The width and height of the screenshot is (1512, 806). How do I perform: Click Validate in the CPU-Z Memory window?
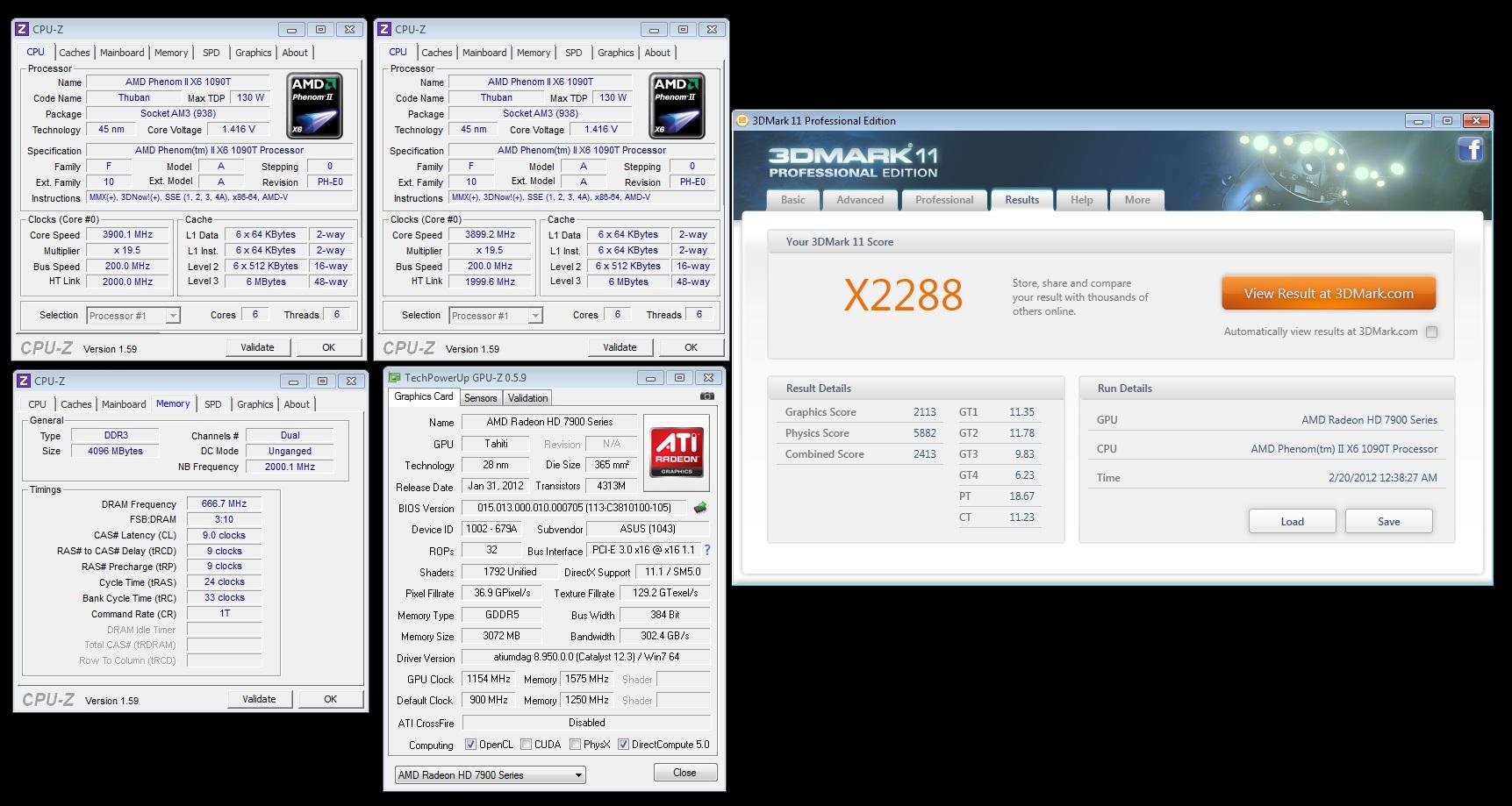point(259,699)
